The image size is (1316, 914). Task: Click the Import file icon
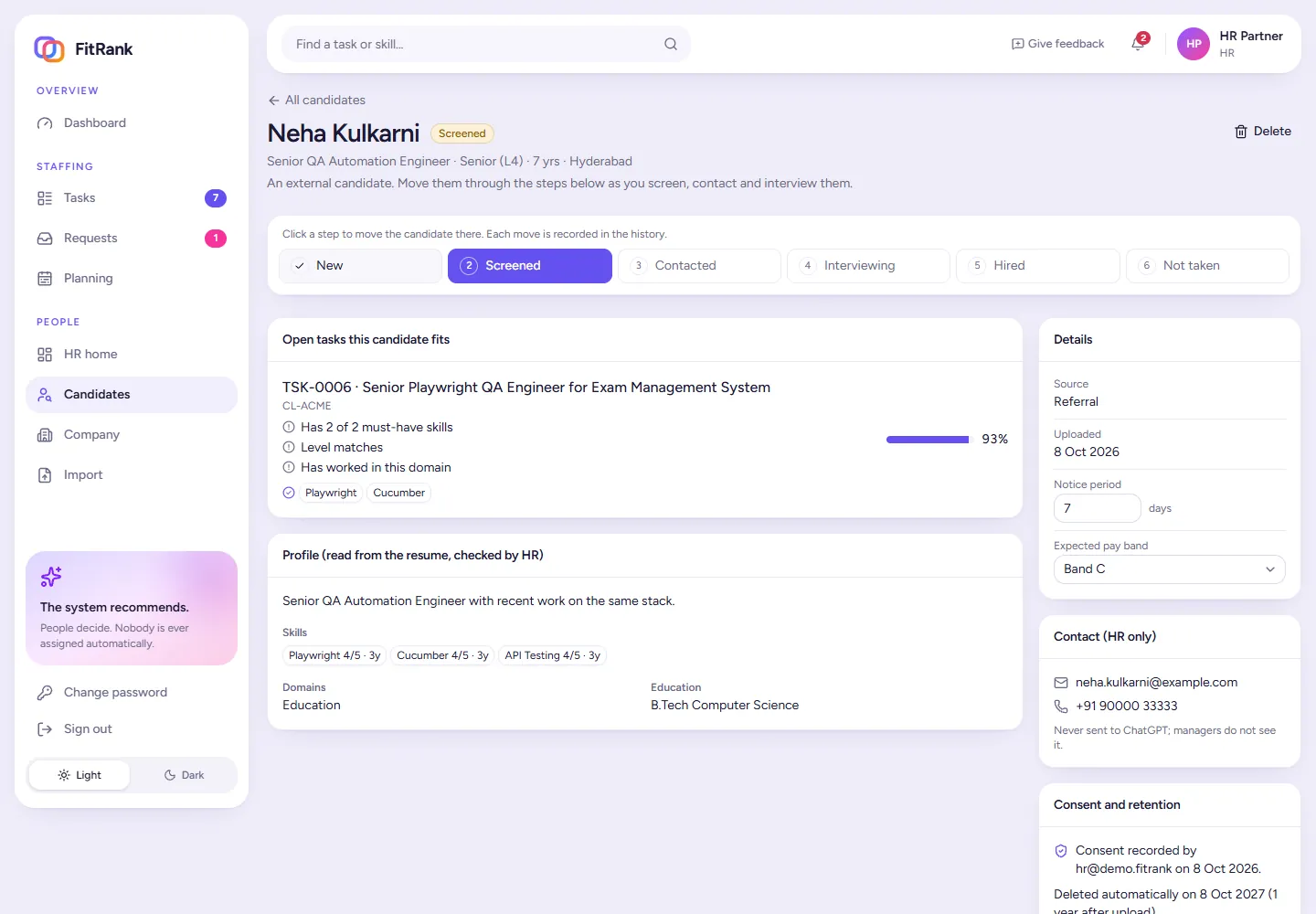coord(45,475)
